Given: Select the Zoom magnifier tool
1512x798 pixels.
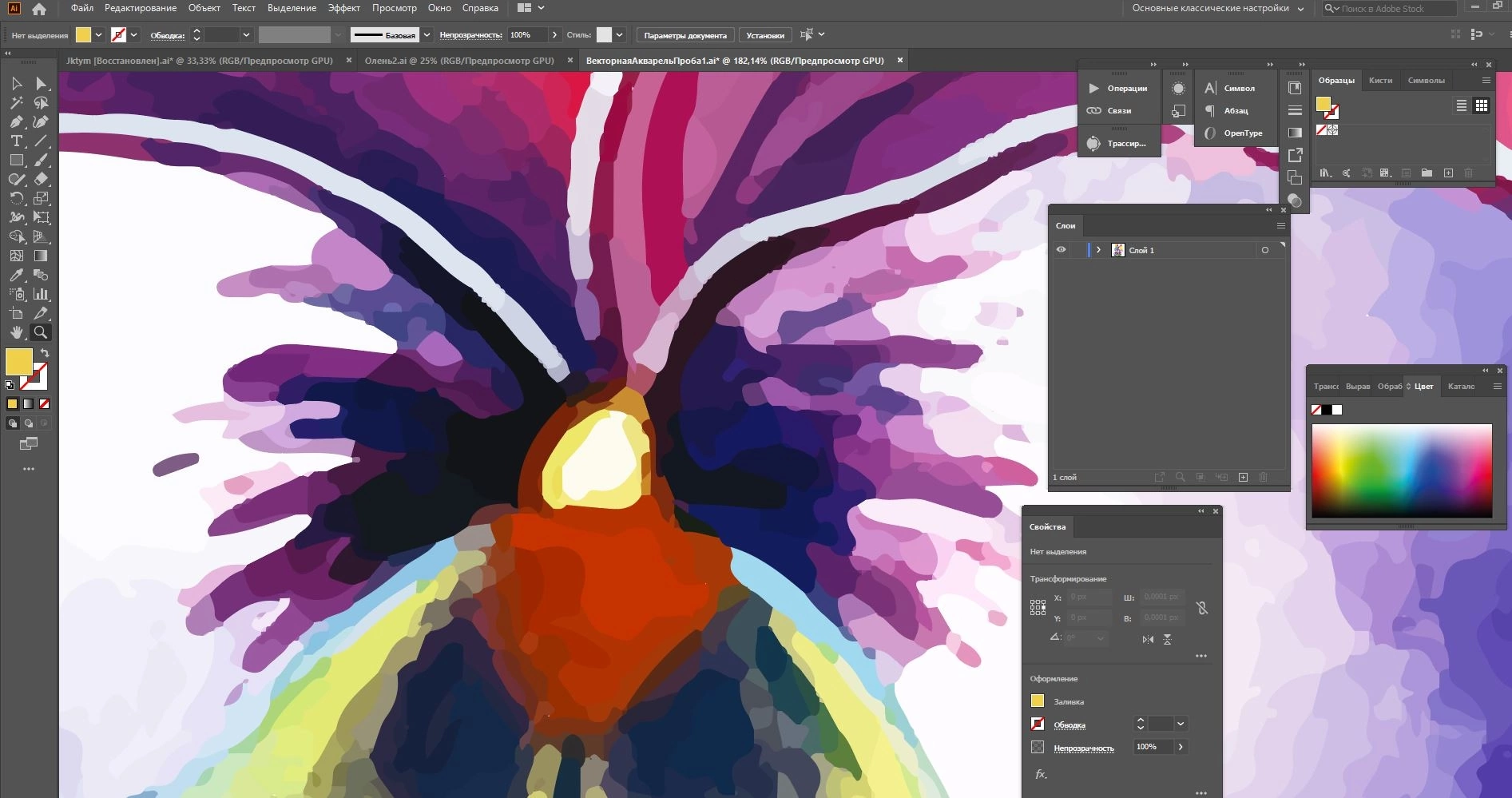Looking at the screenshot, I should click(x=41, y=332).
